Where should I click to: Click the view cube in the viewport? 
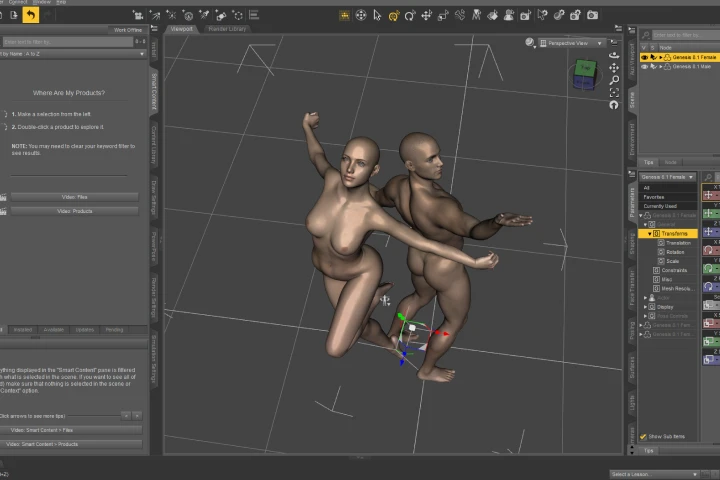[585, 75]
